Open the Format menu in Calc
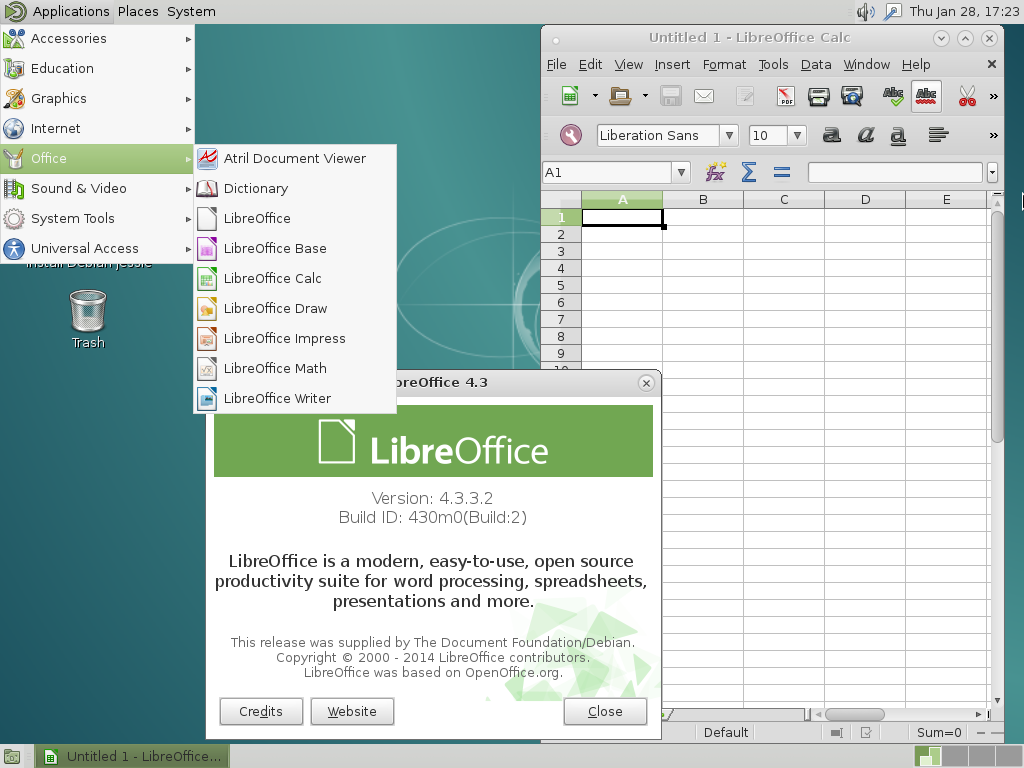This screenshot has width=1024, height=768. tap(724, 64)
